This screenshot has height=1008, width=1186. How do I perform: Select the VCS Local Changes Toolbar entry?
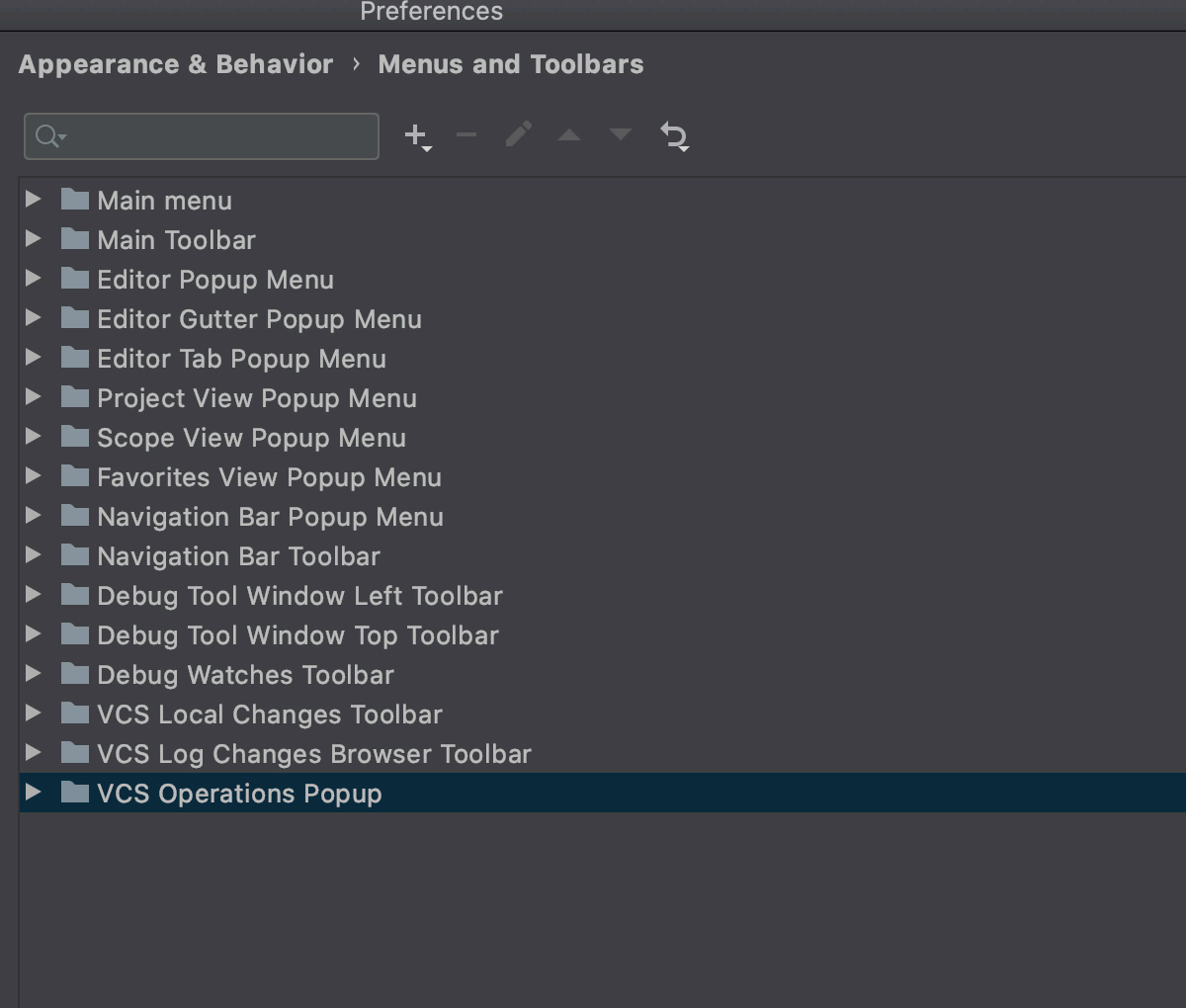click(x=268, y=713)
